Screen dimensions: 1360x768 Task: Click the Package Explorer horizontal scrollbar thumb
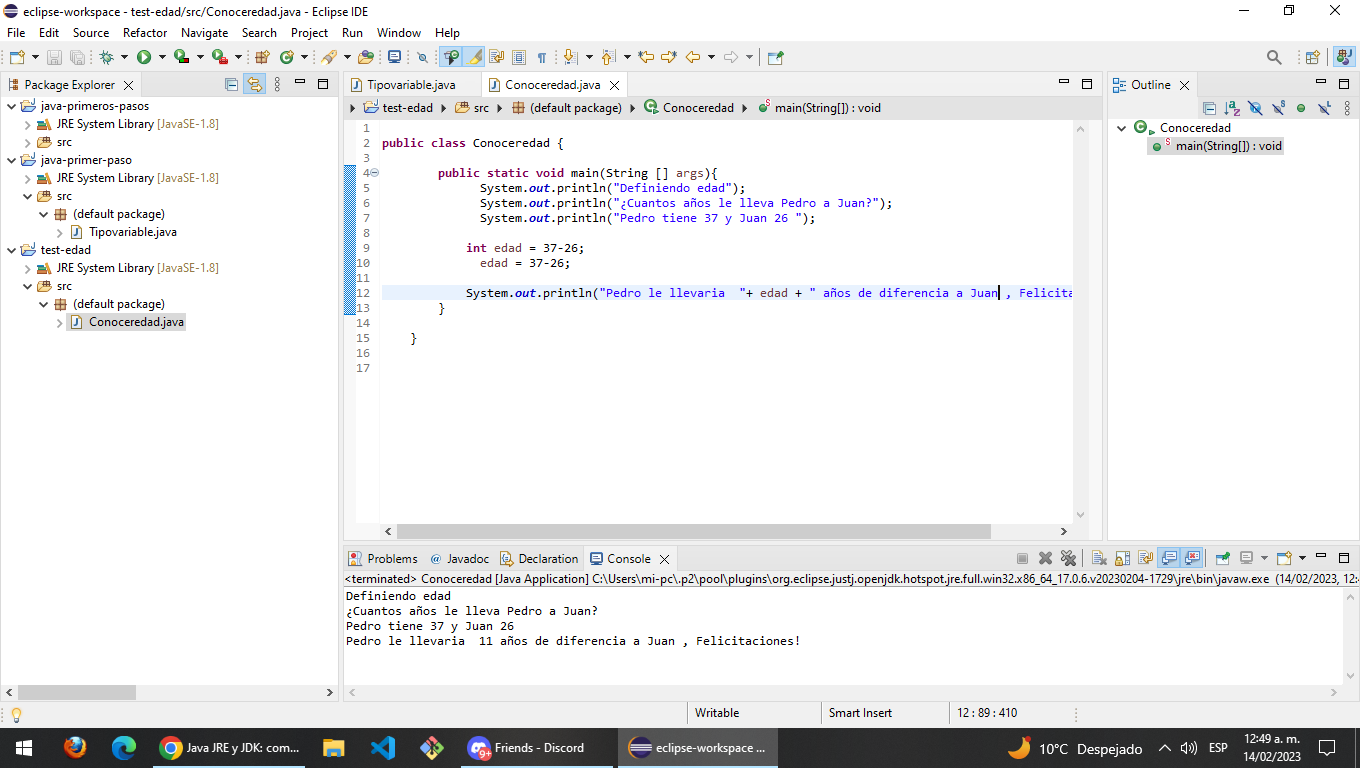[x=77, y=692]
